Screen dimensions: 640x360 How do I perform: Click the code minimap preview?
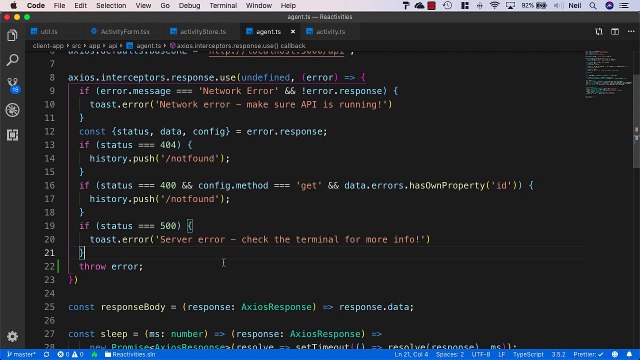coord(608,74)
